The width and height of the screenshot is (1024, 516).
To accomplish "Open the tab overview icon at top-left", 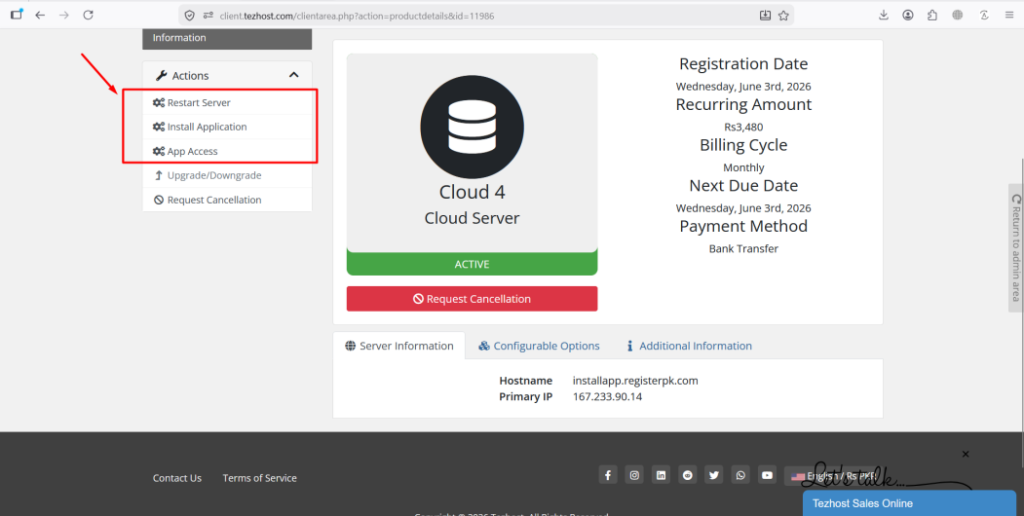I will tap(17, 14).
